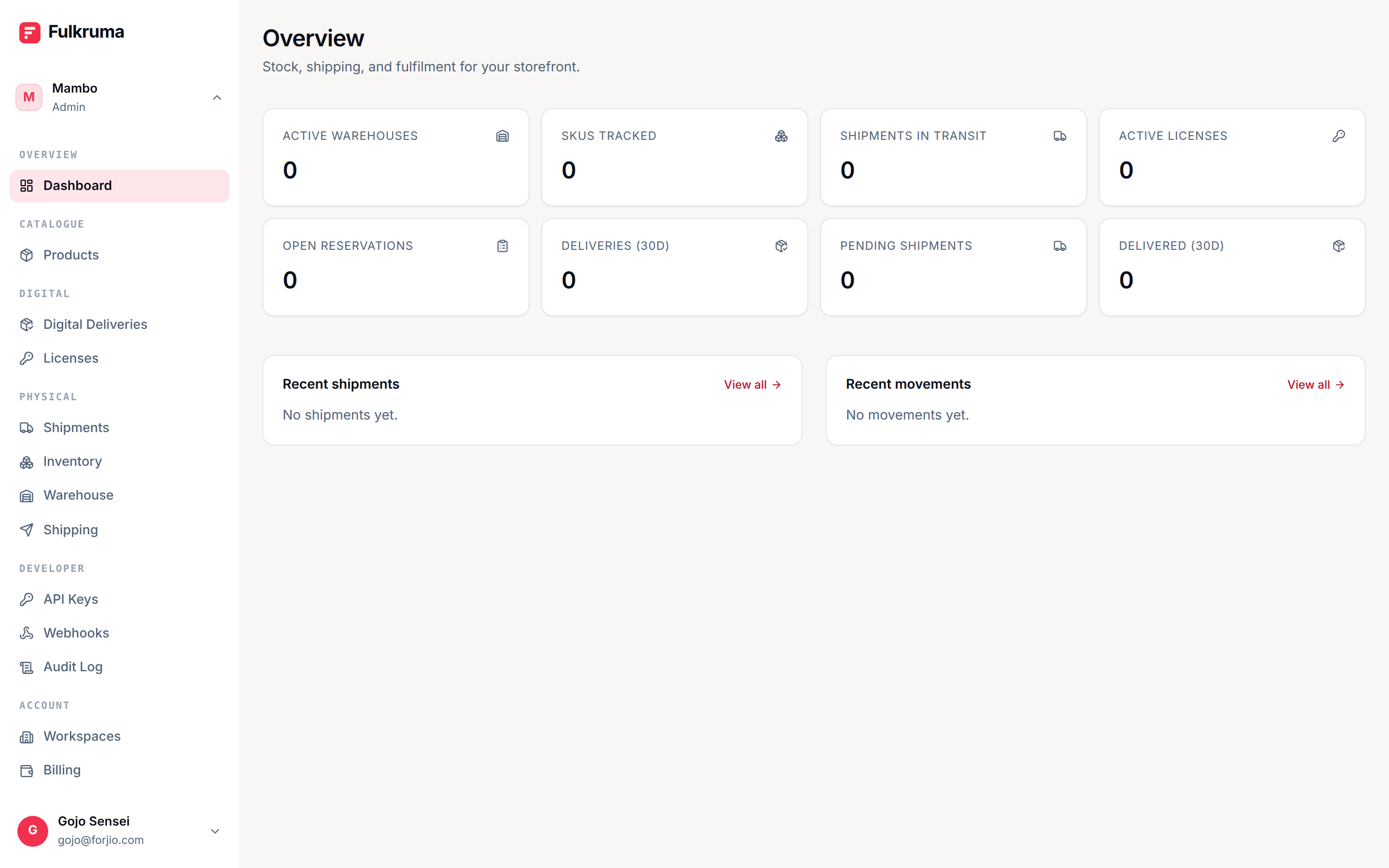Screen dimensions: 1389x868
Task: Open the Active Warehouses card warehouse icon
Action: [x=502, y=136]
